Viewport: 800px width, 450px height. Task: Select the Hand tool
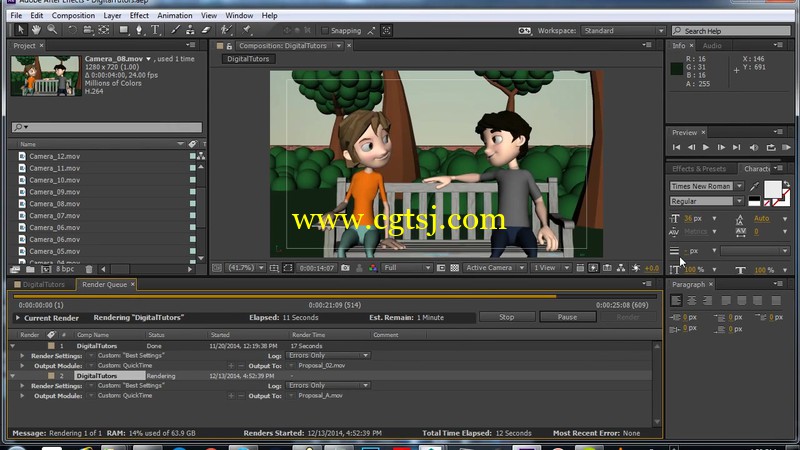click(36, 30)
